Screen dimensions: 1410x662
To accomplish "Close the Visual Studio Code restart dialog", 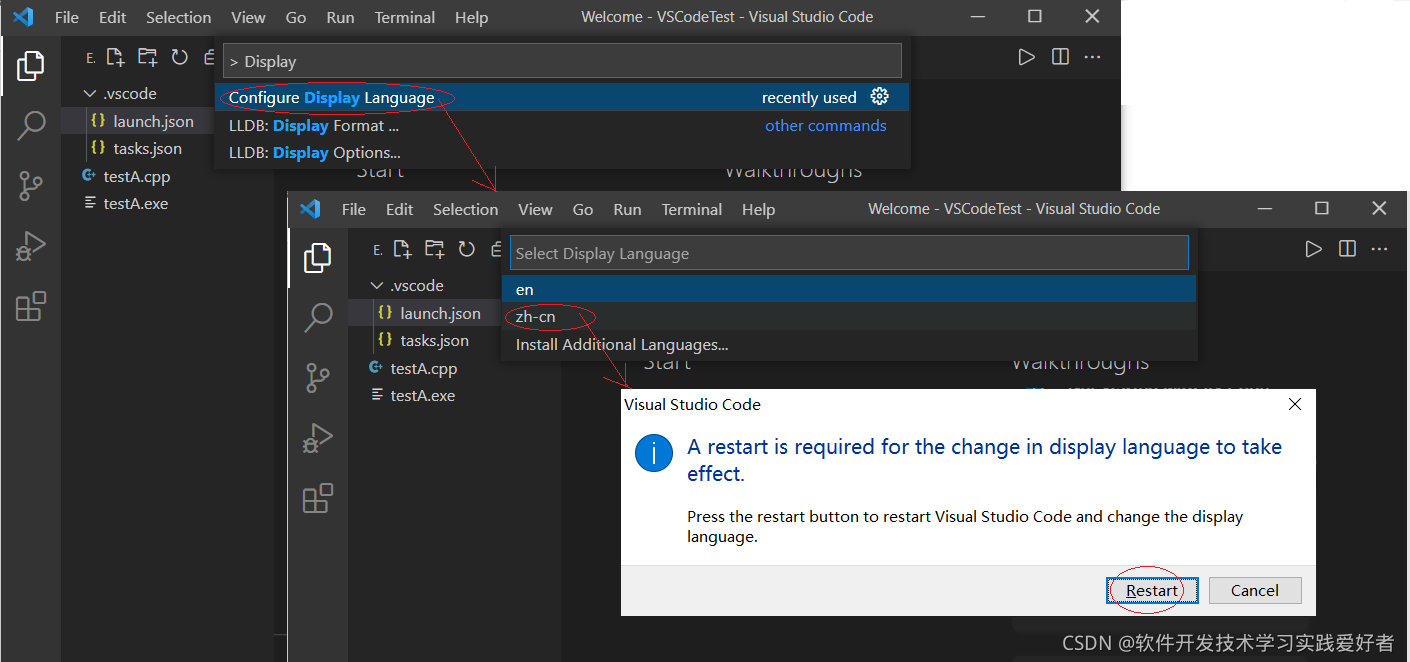I will click(x=1294, y=405).
